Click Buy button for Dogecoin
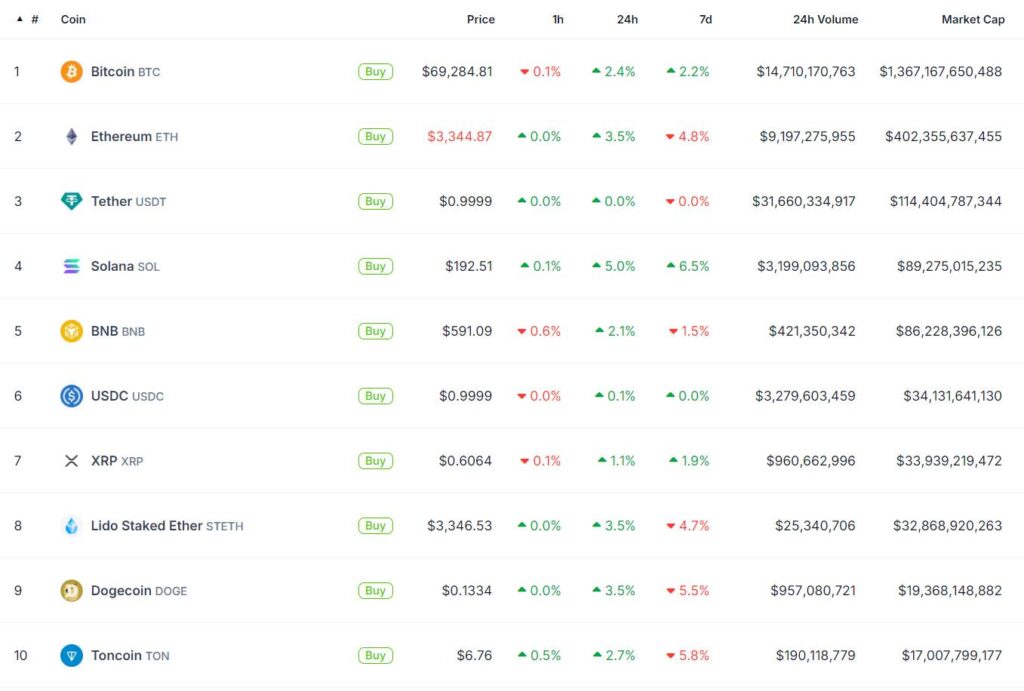This screenshot has height=691, width=1024. click(376, 590)
